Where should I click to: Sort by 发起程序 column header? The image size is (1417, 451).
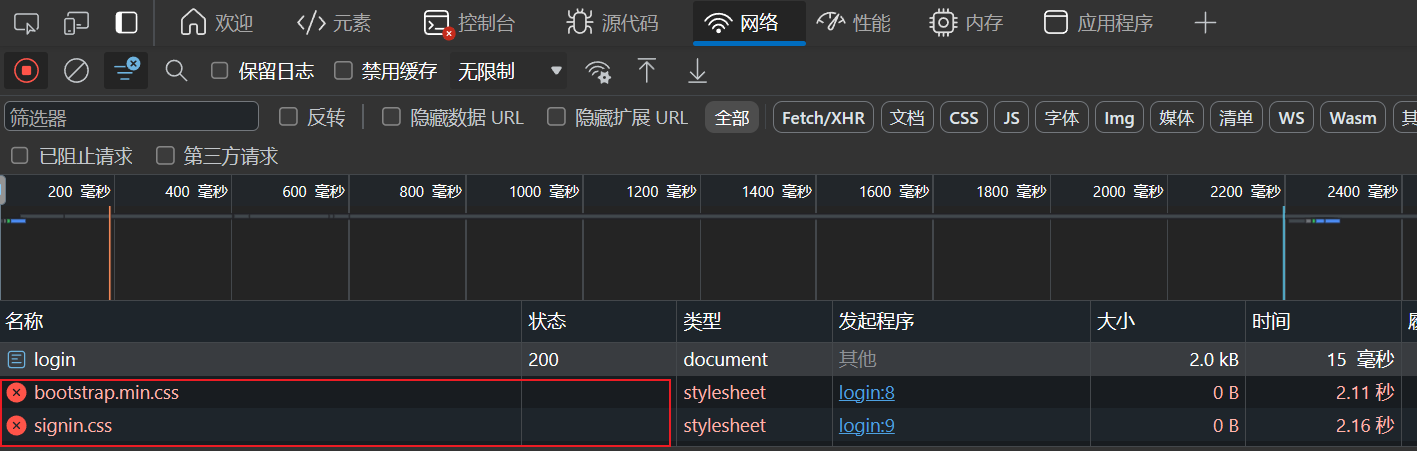(x=961, y=322)
